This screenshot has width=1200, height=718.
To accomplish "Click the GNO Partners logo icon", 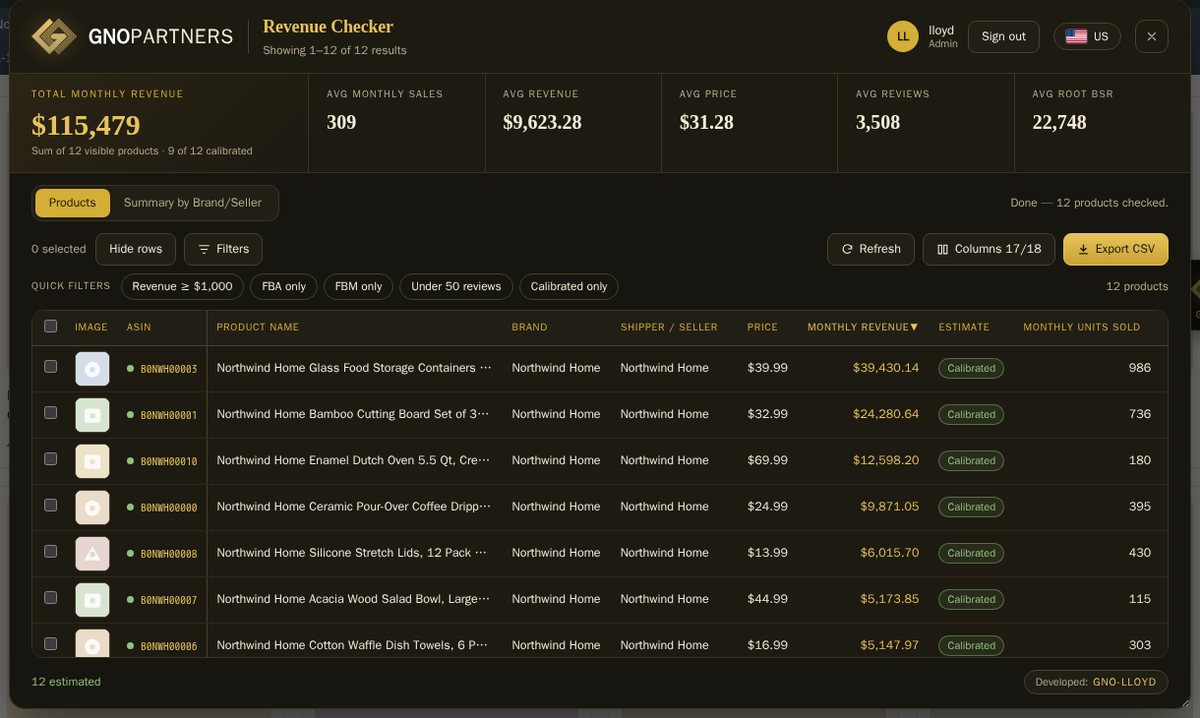I will click(54, 36).
